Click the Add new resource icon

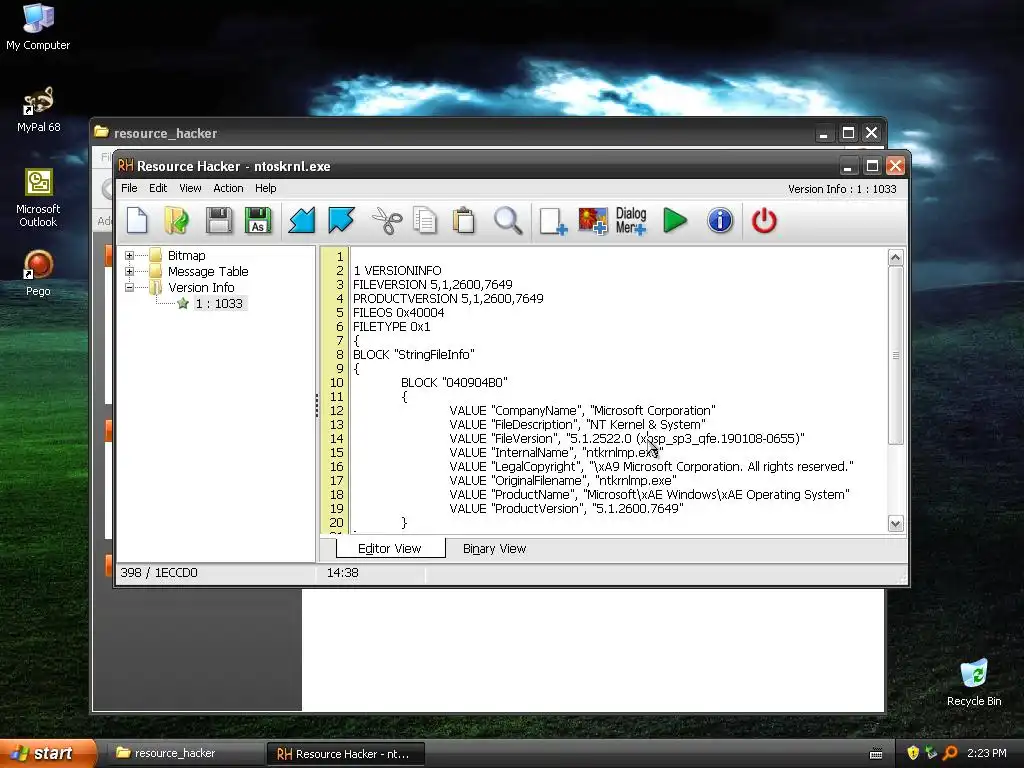pyautogui.click(x=553, y=221)
